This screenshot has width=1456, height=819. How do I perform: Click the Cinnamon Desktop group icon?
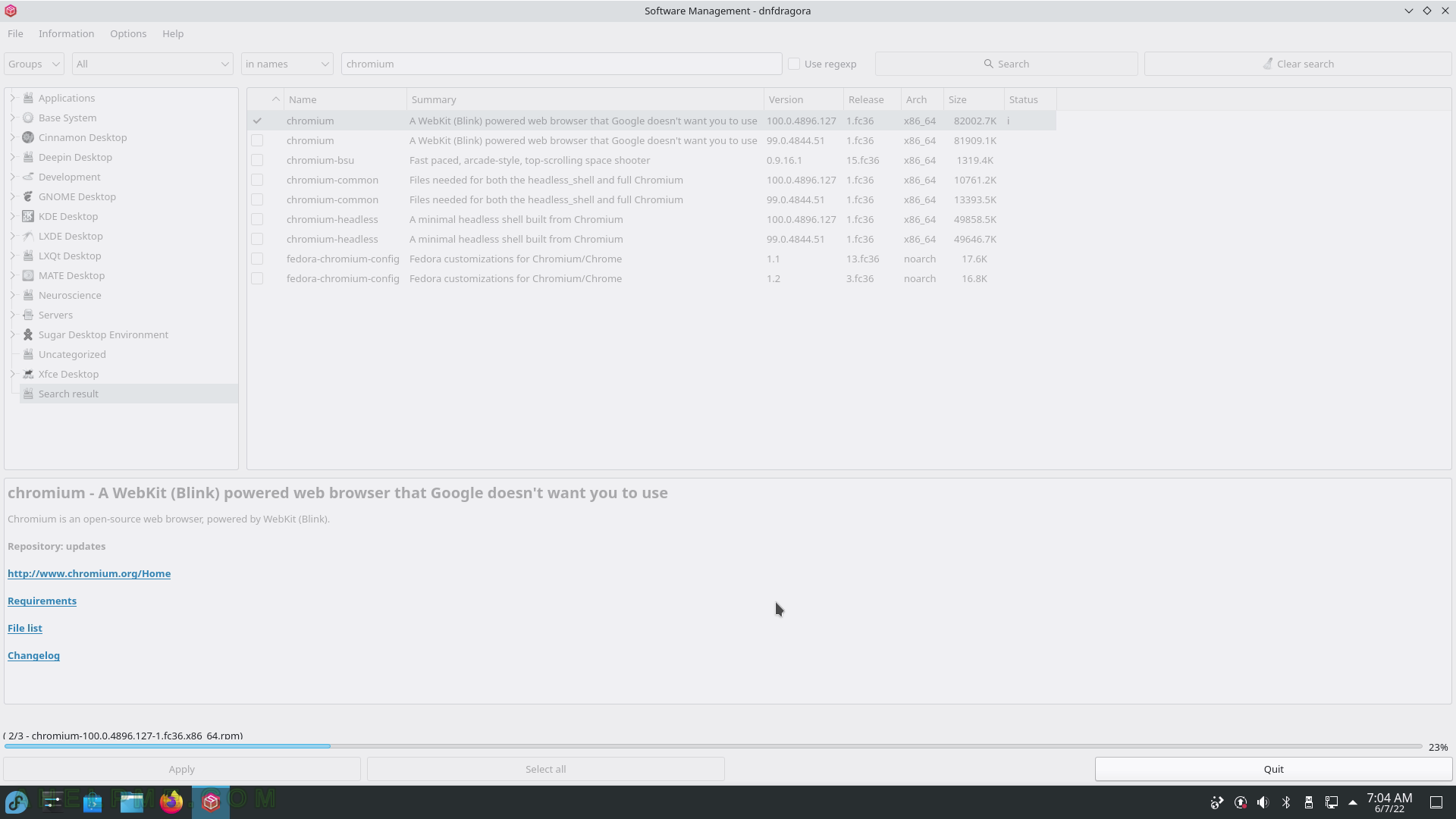coord(28,137)
